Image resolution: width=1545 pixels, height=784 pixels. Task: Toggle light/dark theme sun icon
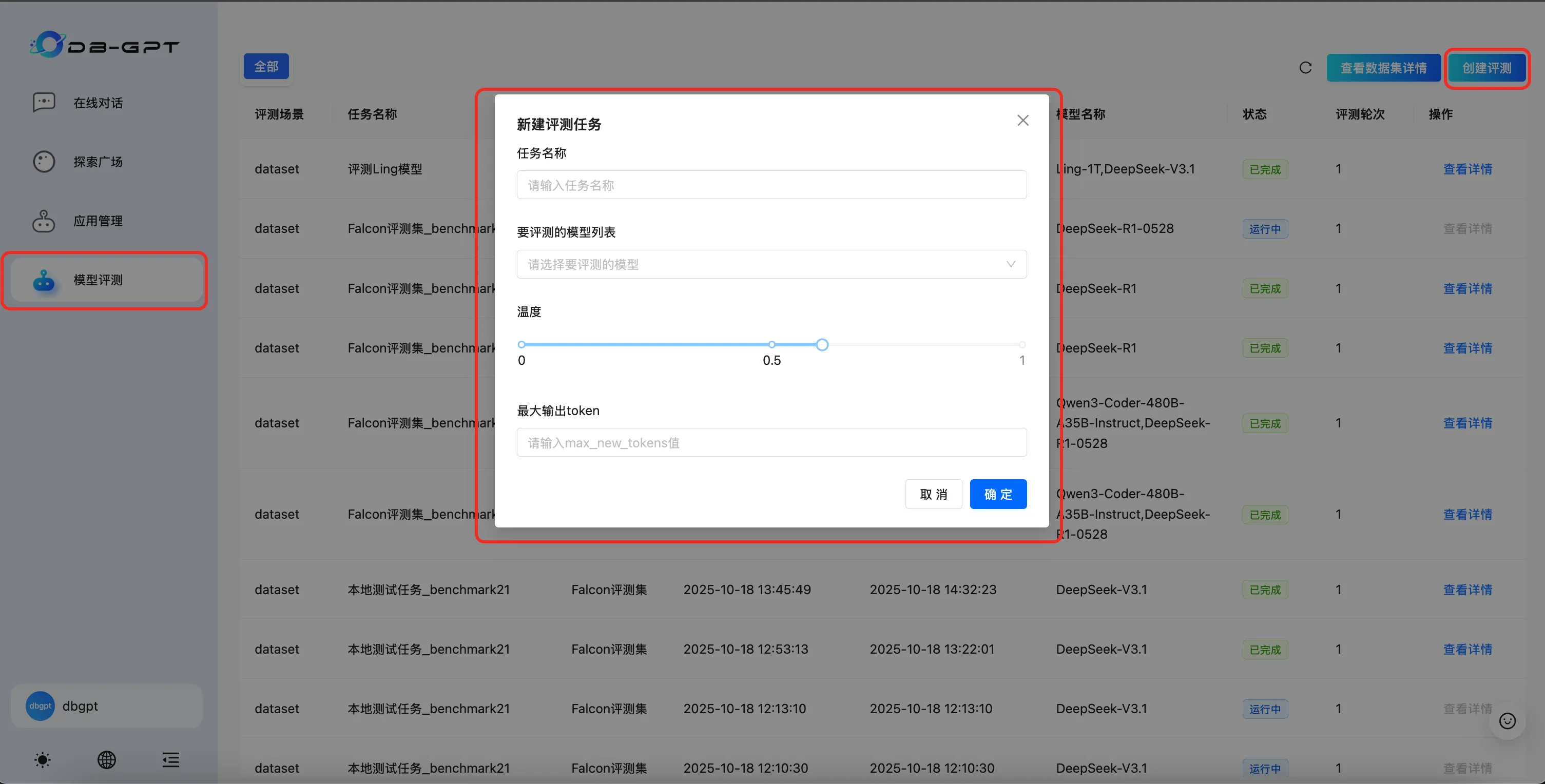[x=43, y=760]
